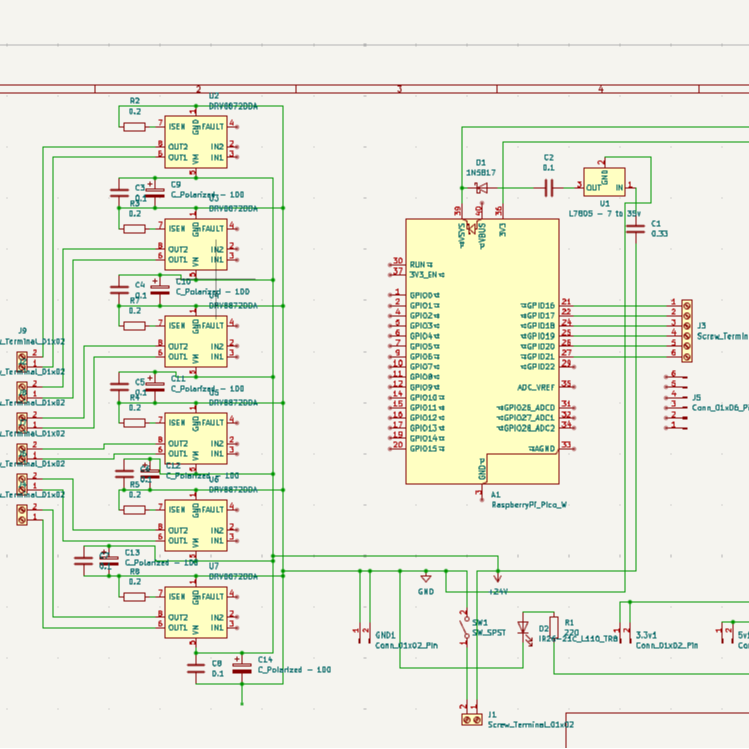749x749 pixels.
Task: Select the U3 DRV8872DDA chip body
Action: pyautogui.click(x=196, y=245)
